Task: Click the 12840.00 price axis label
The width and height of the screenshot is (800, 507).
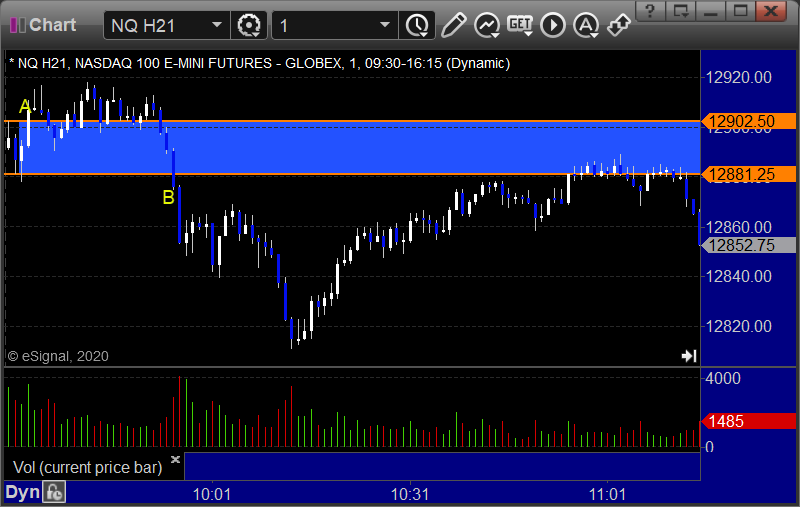Action: click(738, 276)
